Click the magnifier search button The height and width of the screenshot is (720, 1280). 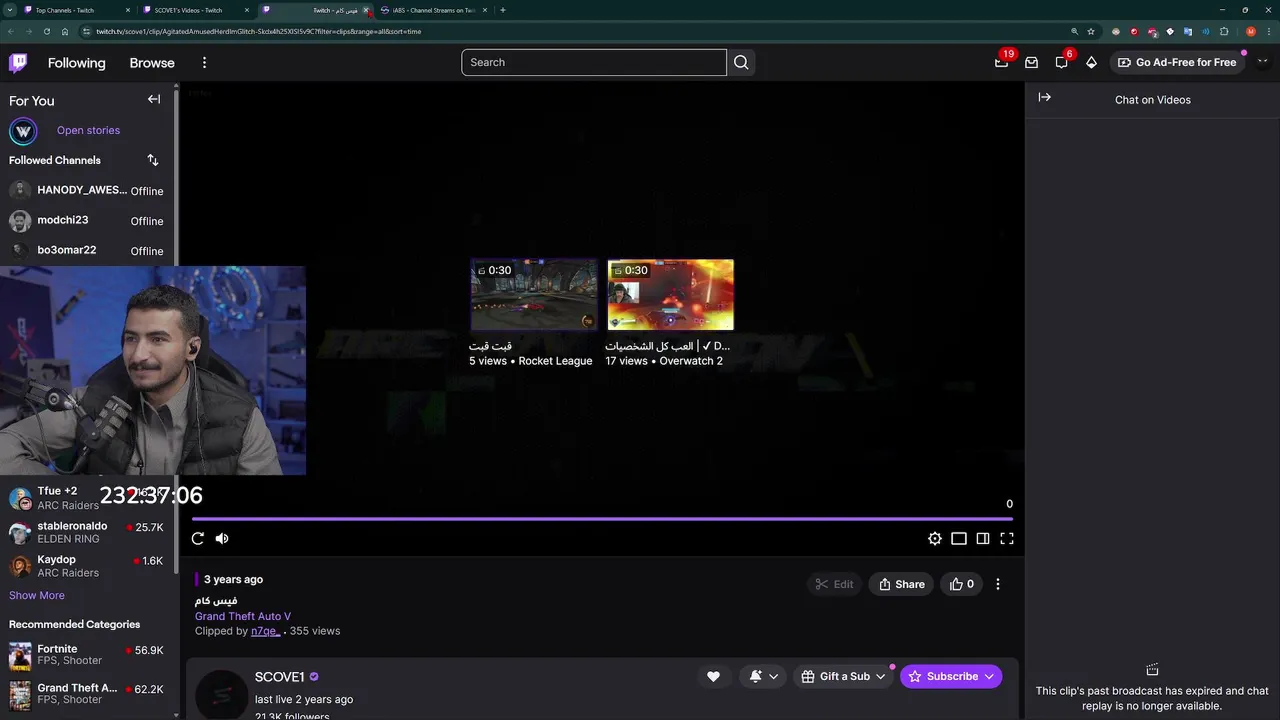point(741,62)
